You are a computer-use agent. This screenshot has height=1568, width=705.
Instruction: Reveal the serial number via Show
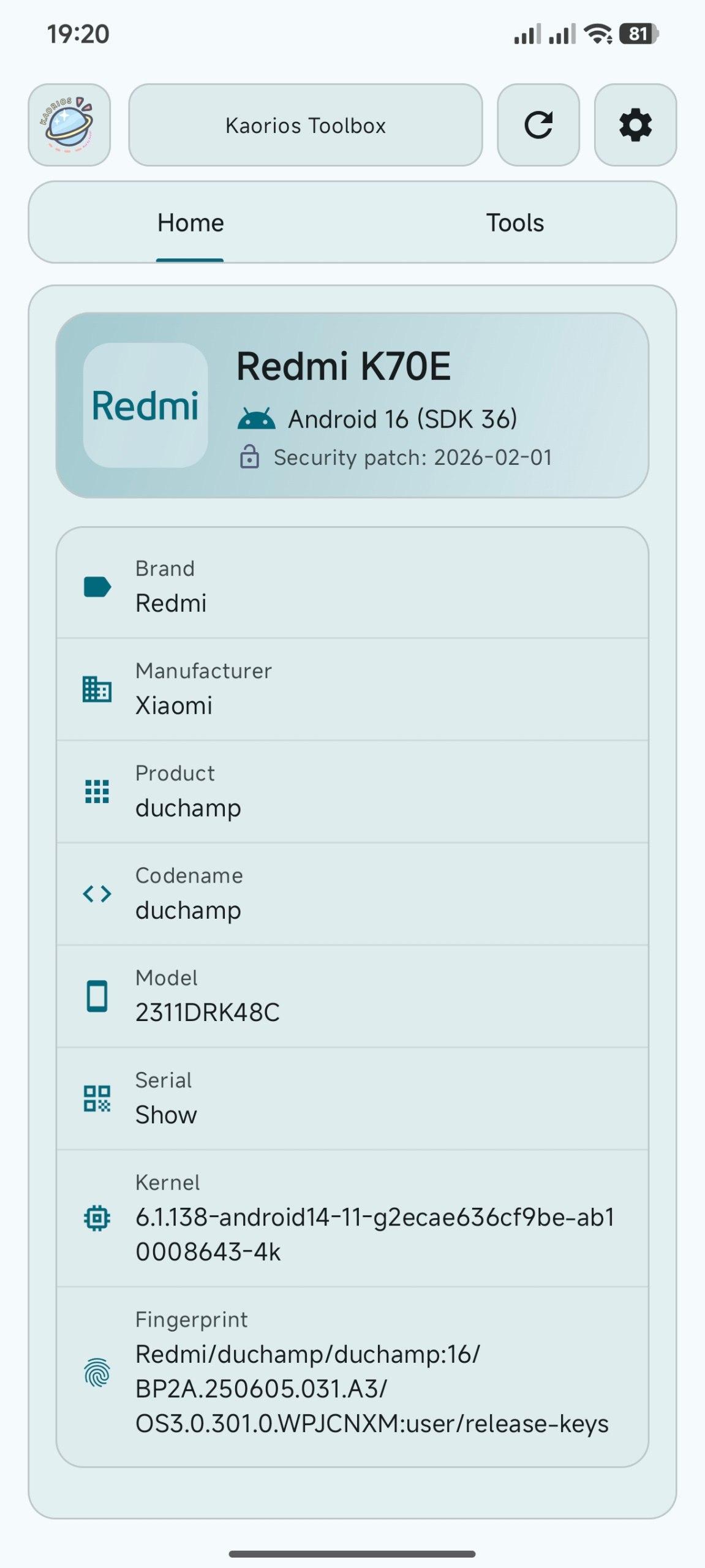(x=166, y=1115)
